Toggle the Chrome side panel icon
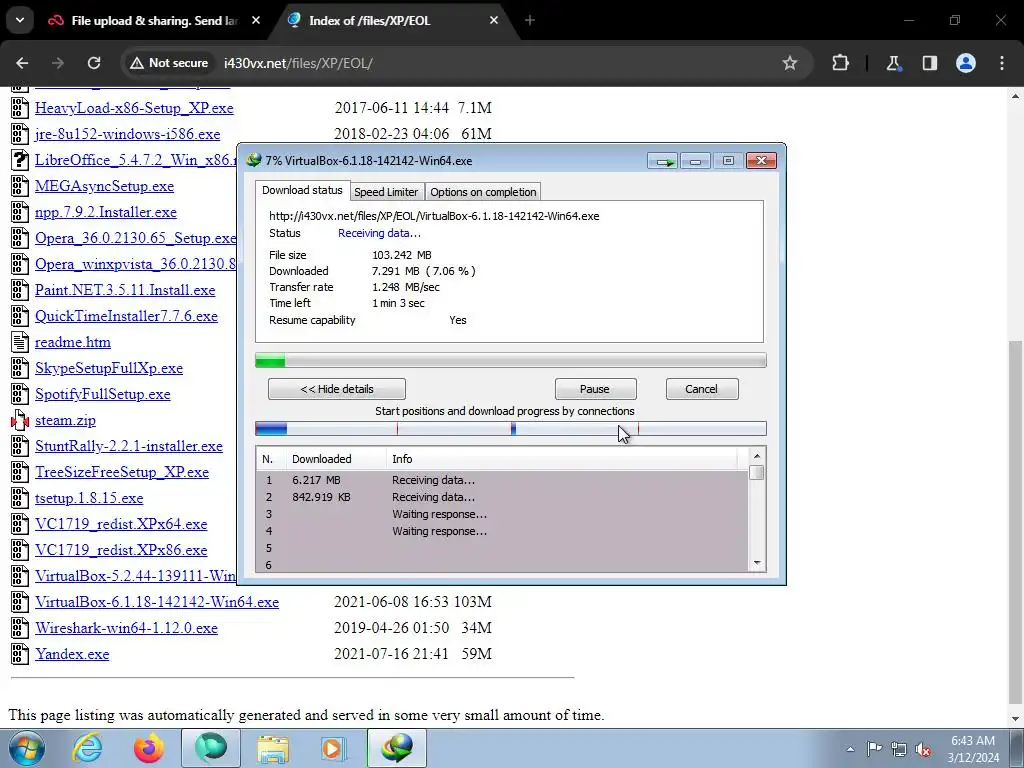1024x768 pixels. point(929,63)
